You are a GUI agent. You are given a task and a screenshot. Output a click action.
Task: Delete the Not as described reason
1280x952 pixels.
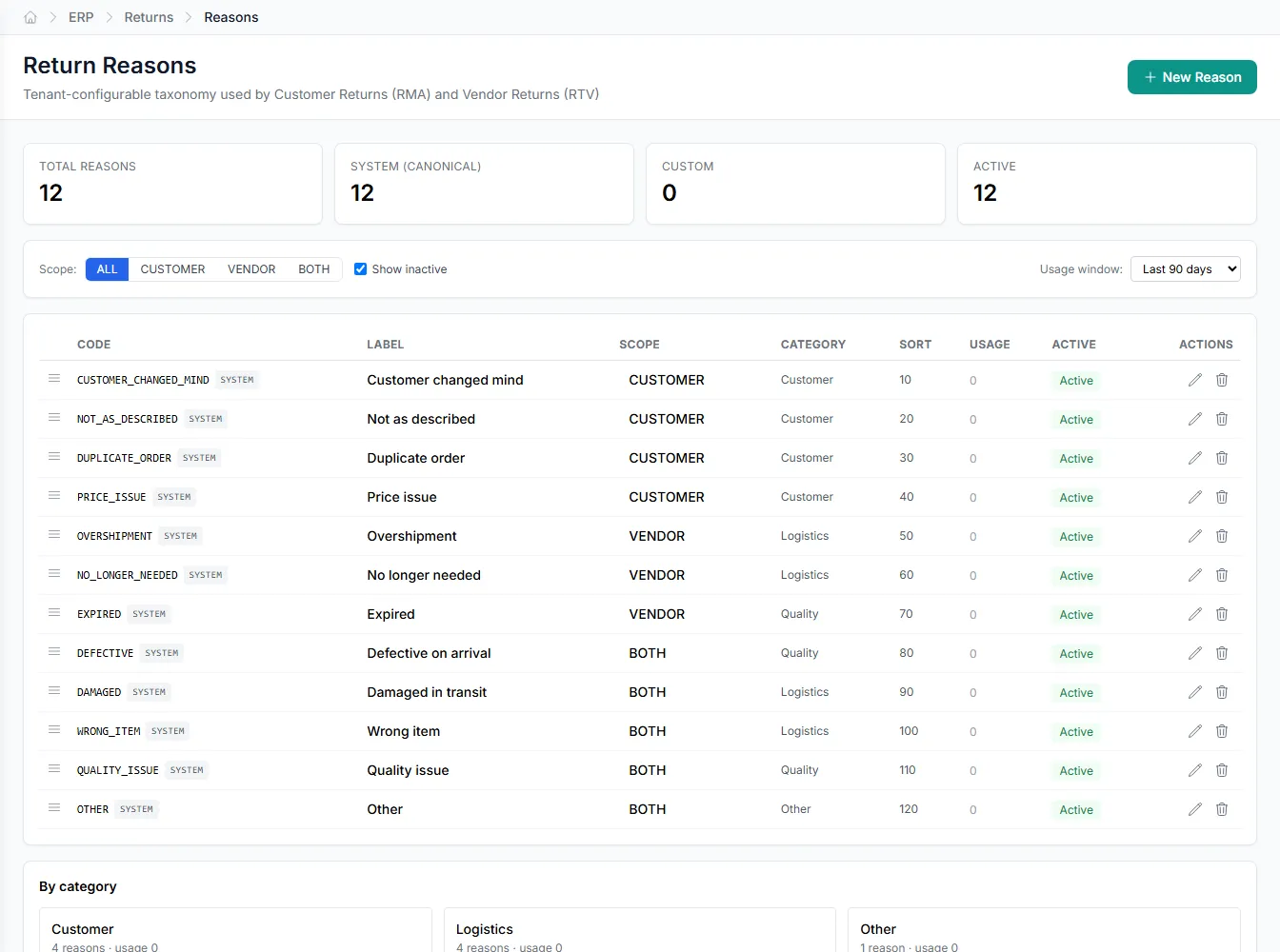coord(1222,419)
